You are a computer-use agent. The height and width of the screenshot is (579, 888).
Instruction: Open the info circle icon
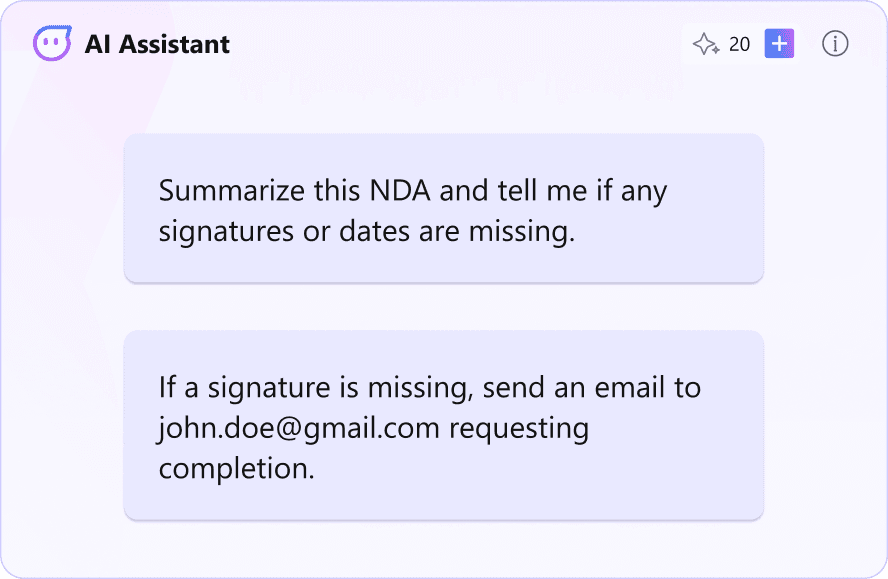pos(835,44)
